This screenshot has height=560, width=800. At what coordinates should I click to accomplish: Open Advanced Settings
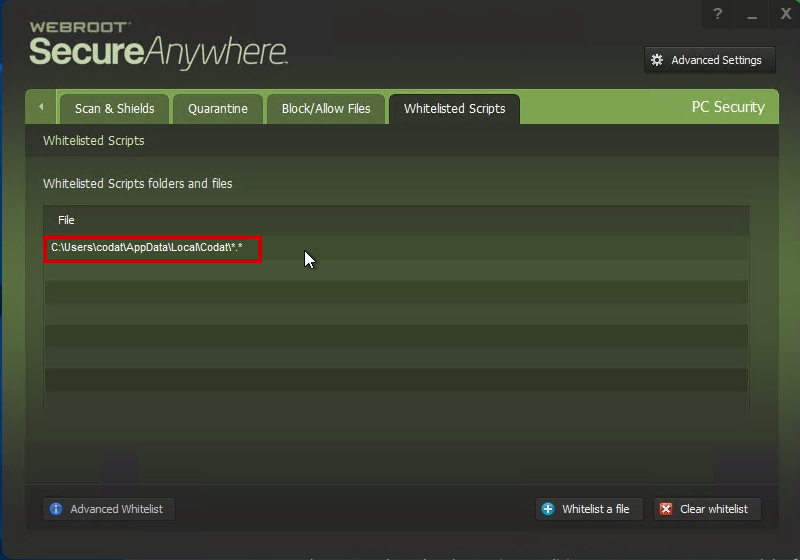[710, 60]
